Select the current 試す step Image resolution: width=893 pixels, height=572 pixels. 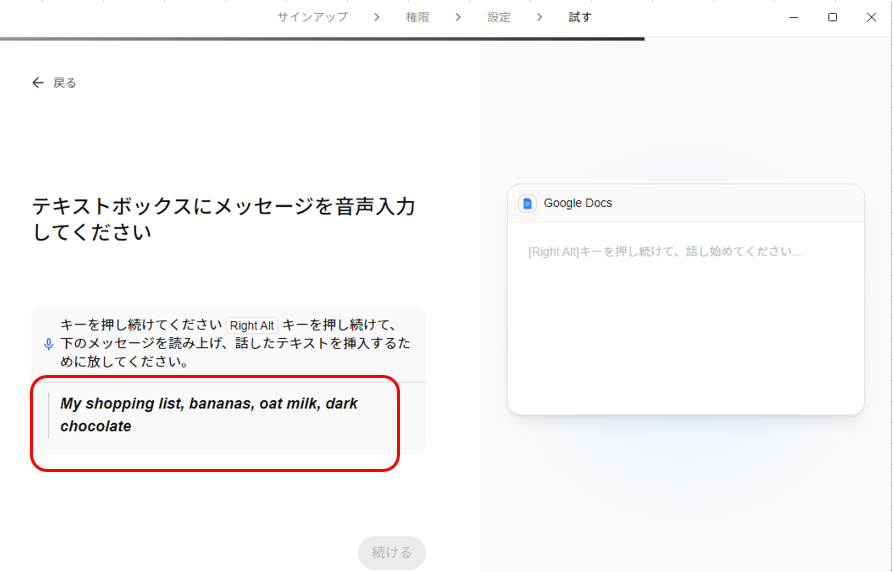580,17
